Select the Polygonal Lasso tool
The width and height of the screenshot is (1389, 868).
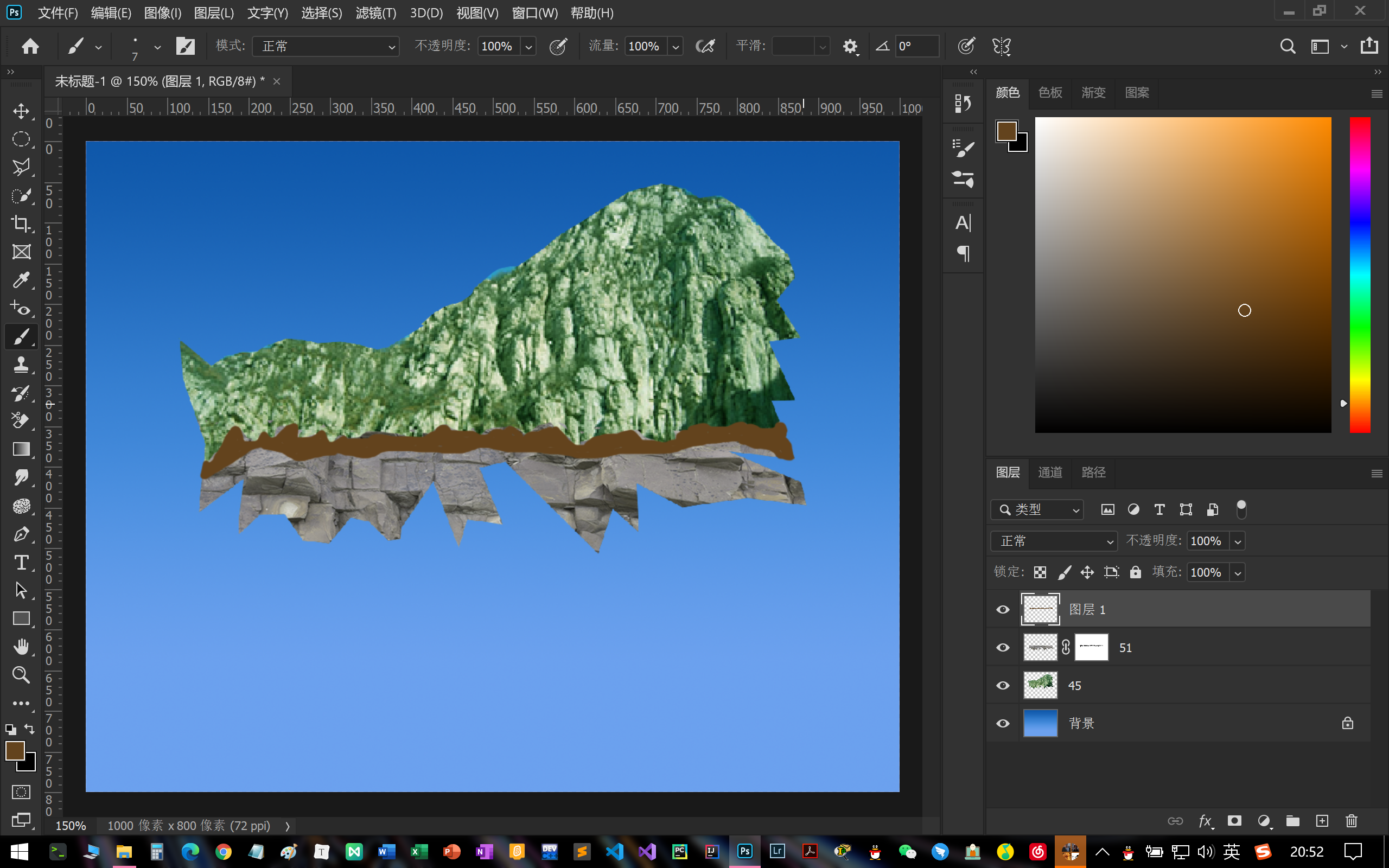[21, 167]
